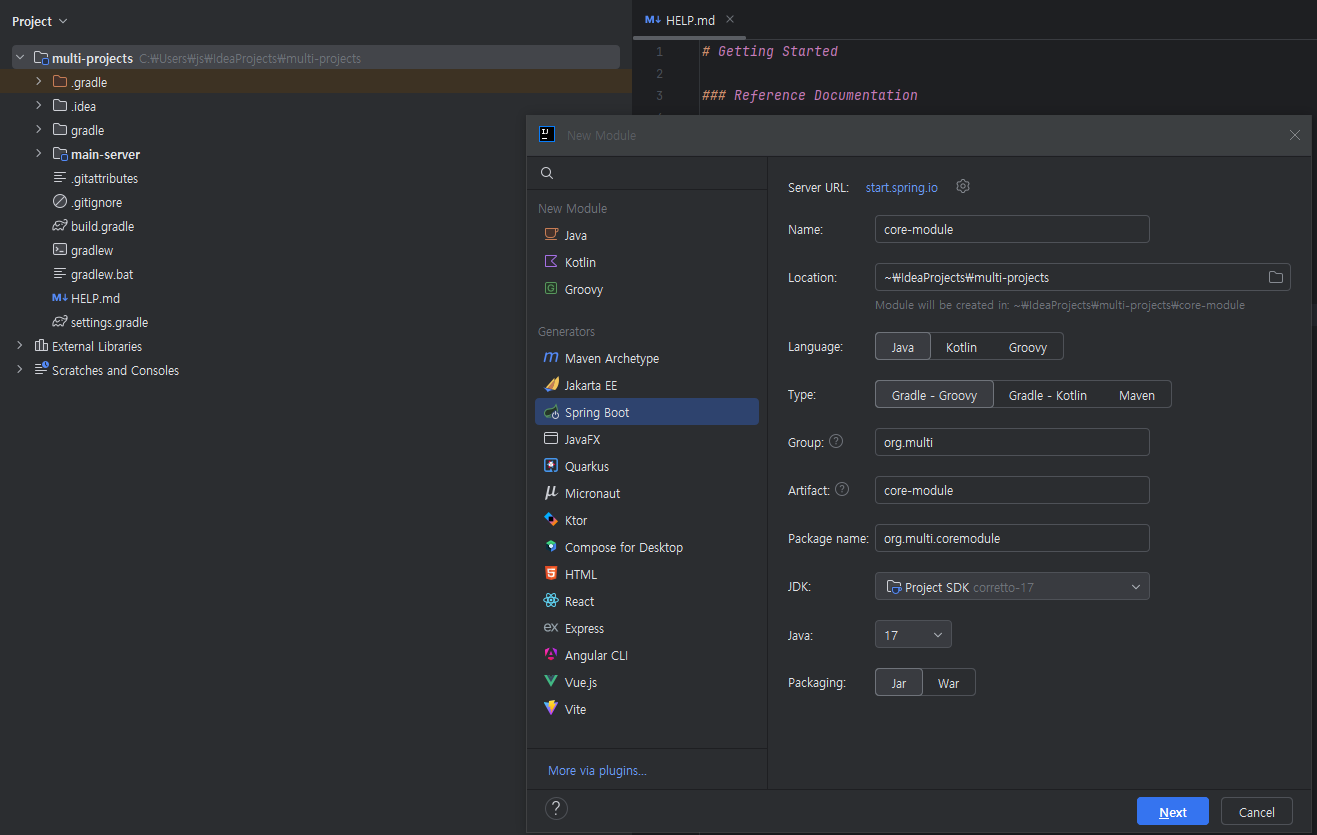Choose the Ktor generator
1317x835 pixels.
[x=647, y=520]
